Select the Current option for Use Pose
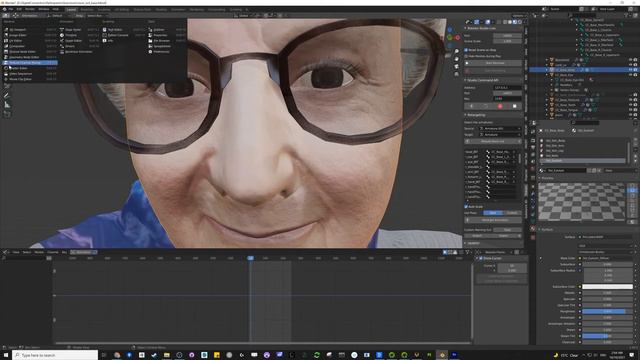 click(x=512, y=213)
